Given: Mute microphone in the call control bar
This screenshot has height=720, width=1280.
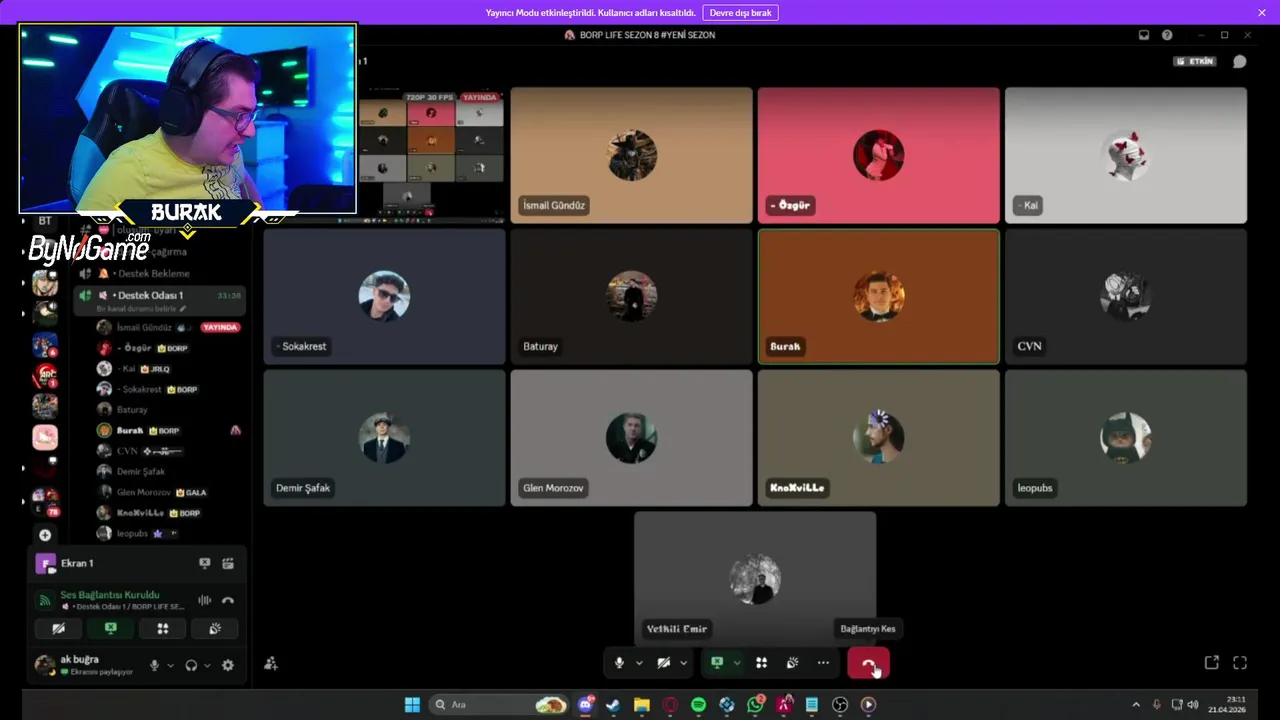Looking at the screenshot, I should [x=619, y=663].
